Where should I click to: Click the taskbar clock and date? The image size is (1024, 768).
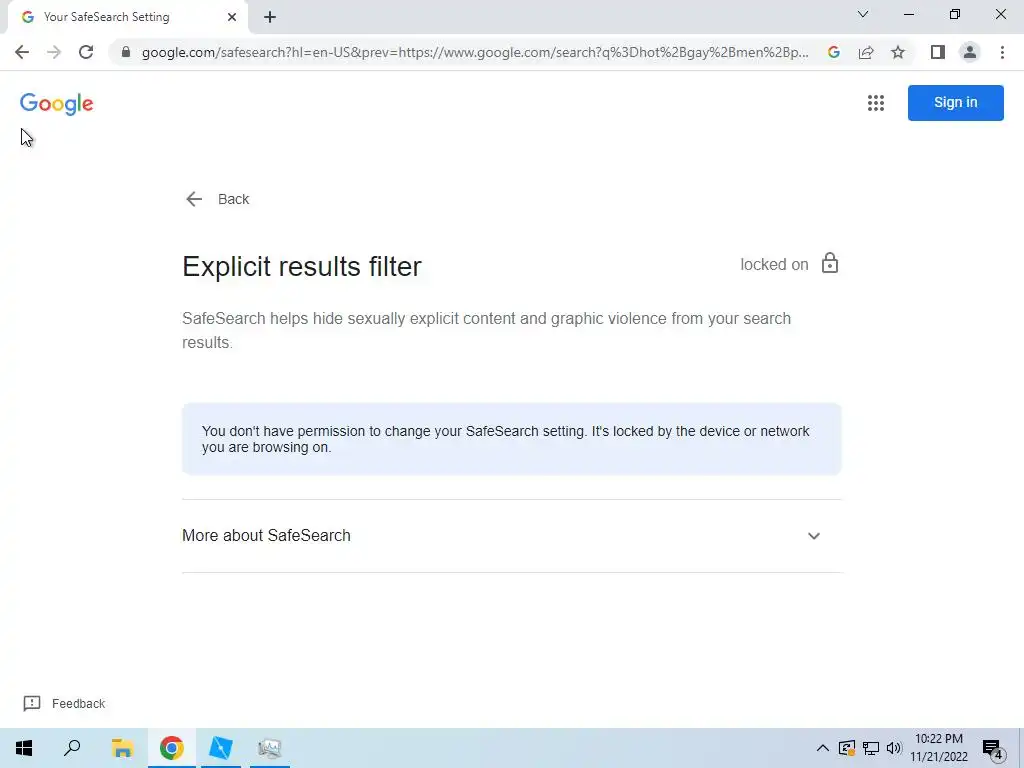point(939,748)
